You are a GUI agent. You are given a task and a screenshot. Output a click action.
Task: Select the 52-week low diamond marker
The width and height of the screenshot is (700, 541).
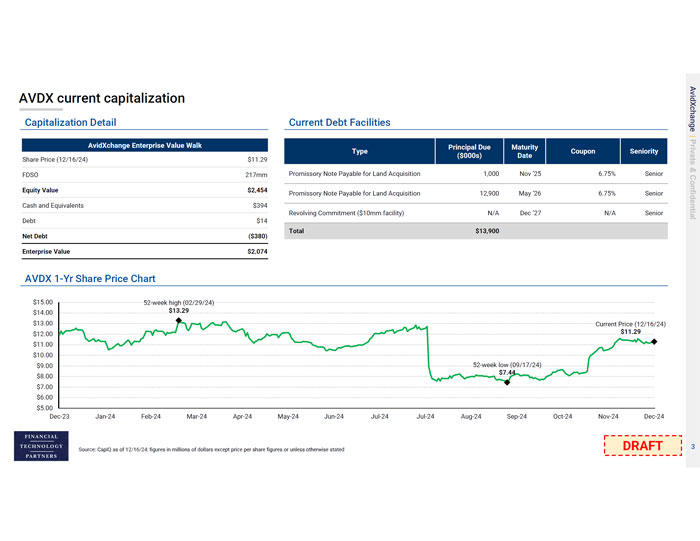[507, 382]
